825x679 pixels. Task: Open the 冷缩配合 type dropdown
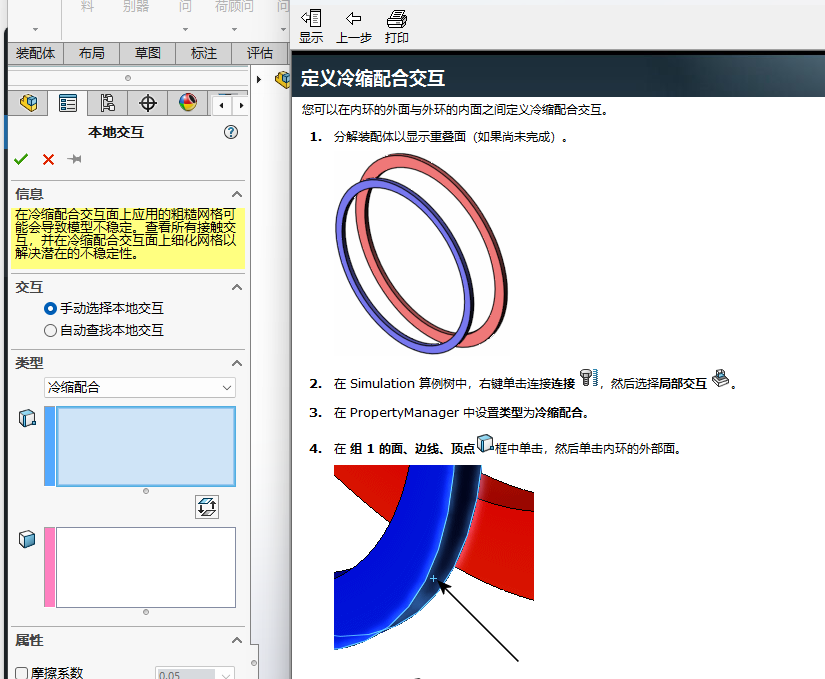pos(139,387)
